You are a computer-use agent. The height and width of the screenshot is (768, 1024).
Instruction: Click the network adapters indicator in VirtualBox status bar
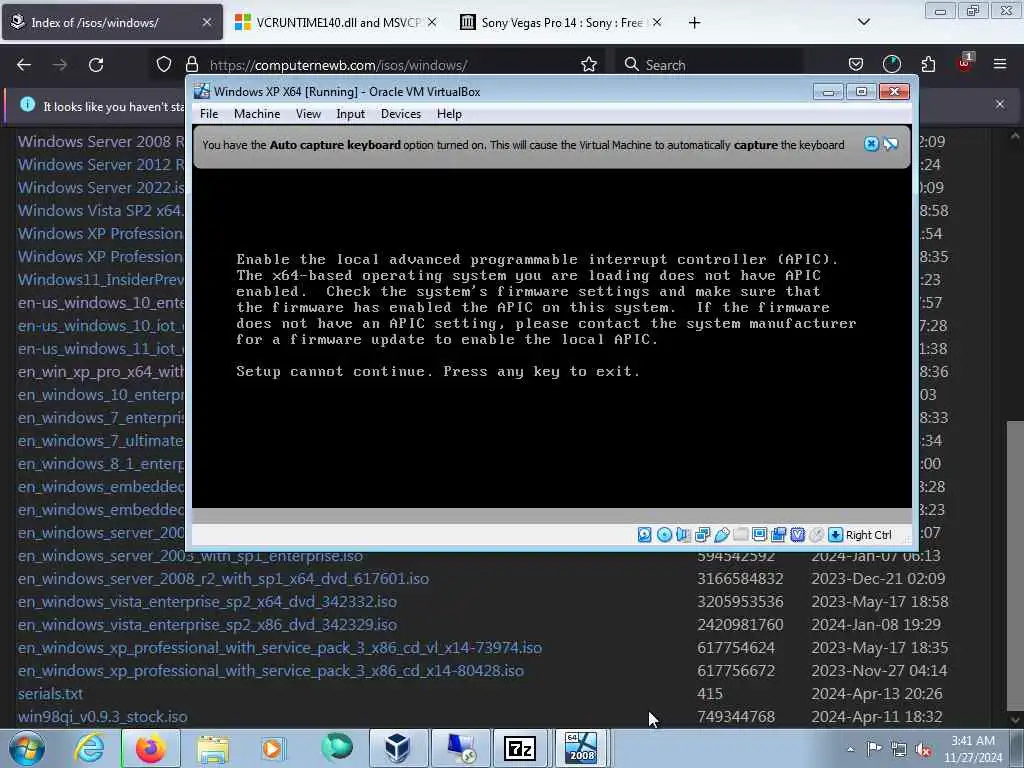(x=703, y=535)
